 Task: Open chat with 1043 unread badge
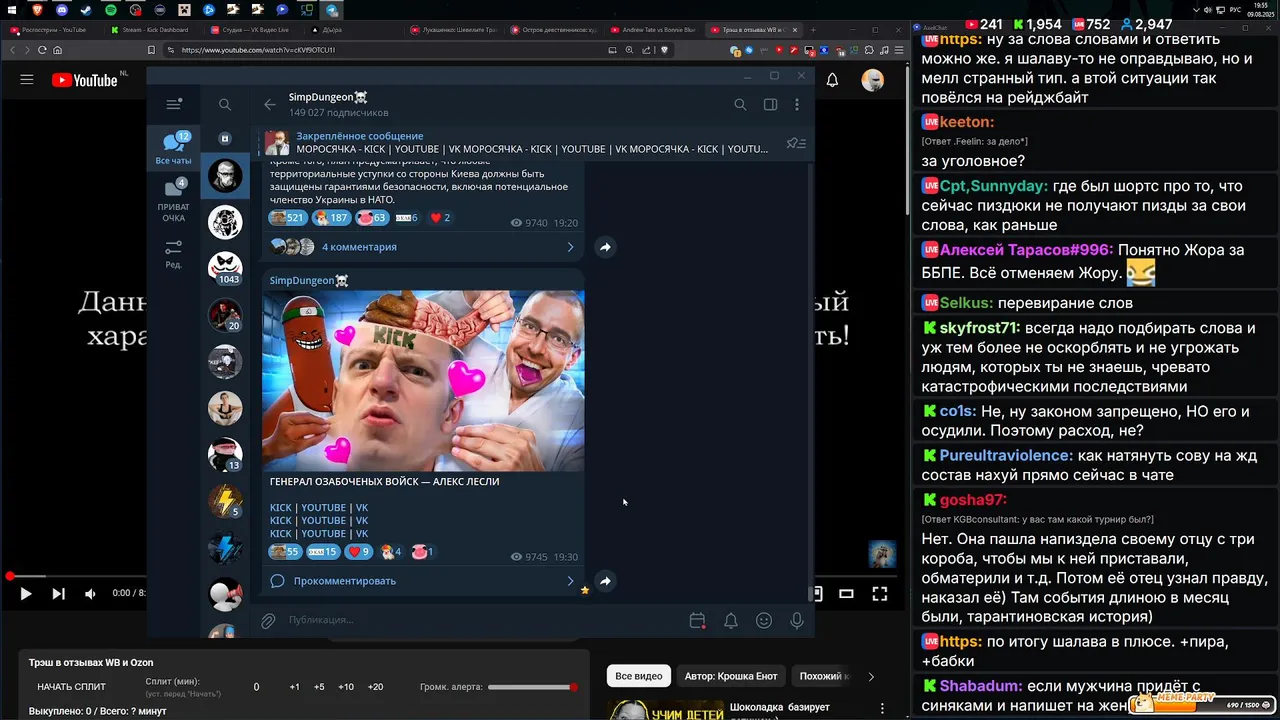click(225, 269)
